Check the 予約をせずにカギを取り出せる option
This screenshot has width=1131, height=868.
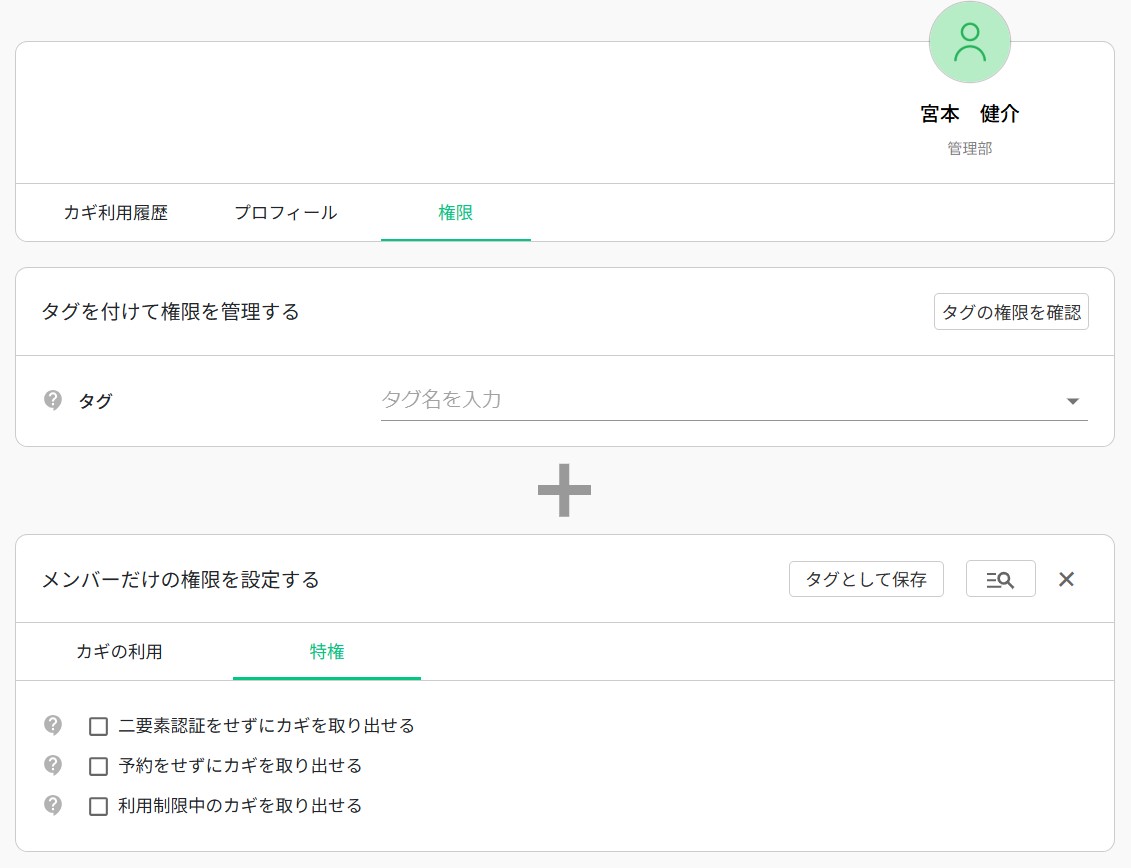click(x=98, y=766)
